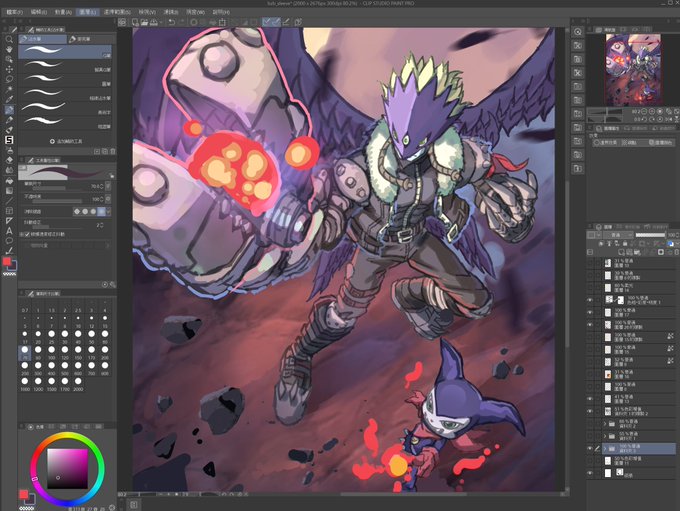
Task: Click Undo in the command bar
Action: tap(172, 22)
